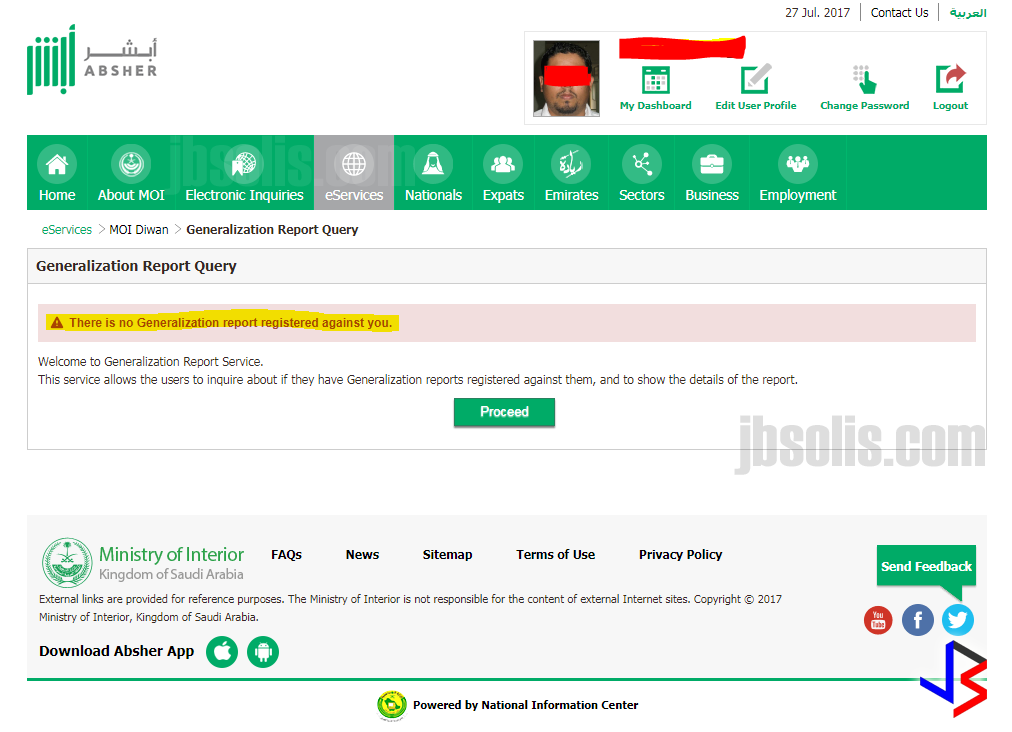Viewport: 1012px width, 732px height.
Task: Open the Home menu label
Action: pyautogui.click(x=57, y=195)
